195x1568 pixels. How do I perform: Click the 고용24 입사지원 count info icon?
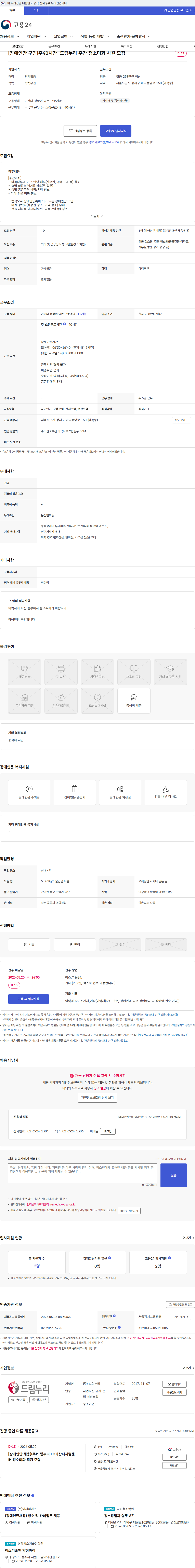point(169,1258)
